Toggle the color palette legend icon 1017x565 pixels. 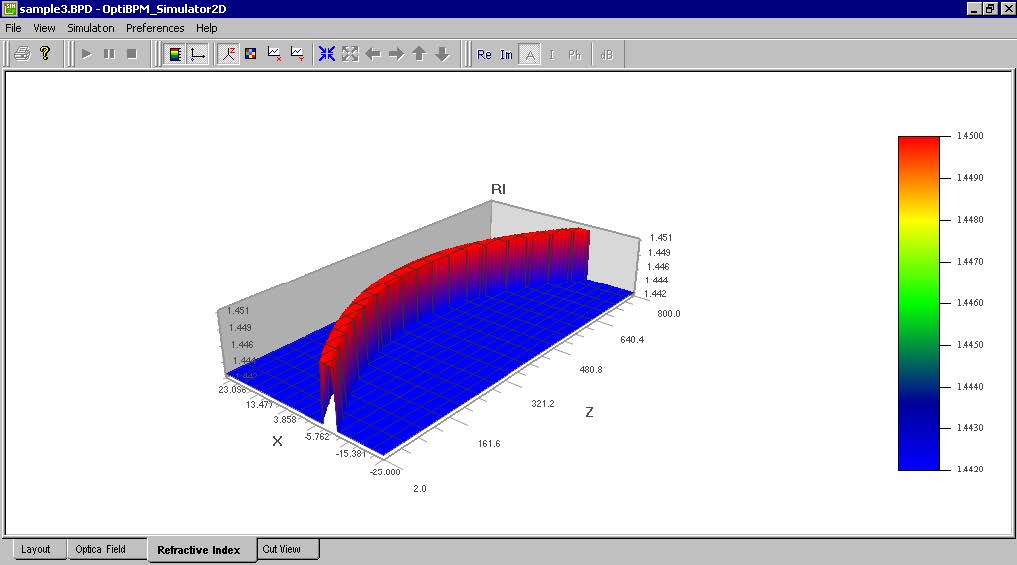coord(174,54)
